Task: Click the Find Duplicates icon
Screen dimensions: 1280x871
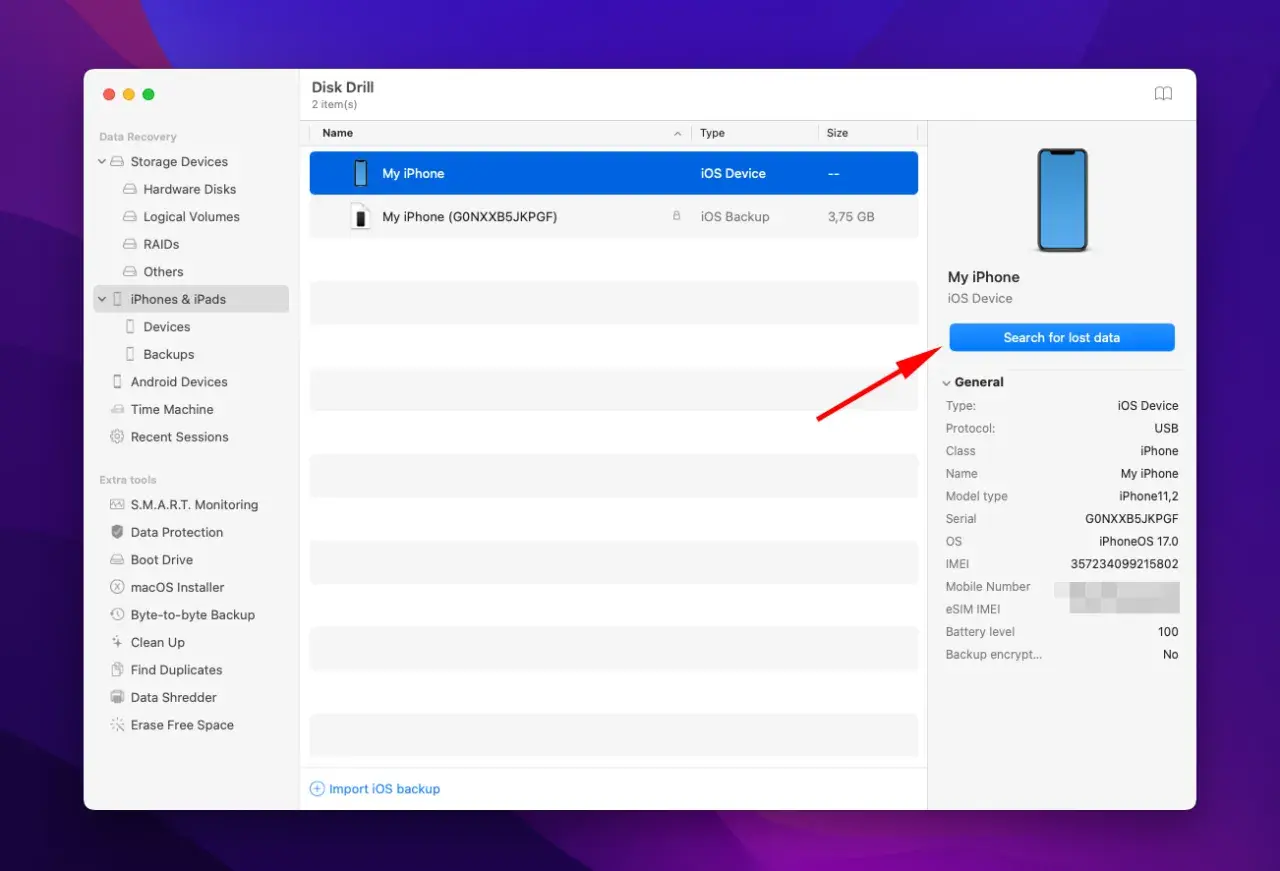Action: coord(117,670)
